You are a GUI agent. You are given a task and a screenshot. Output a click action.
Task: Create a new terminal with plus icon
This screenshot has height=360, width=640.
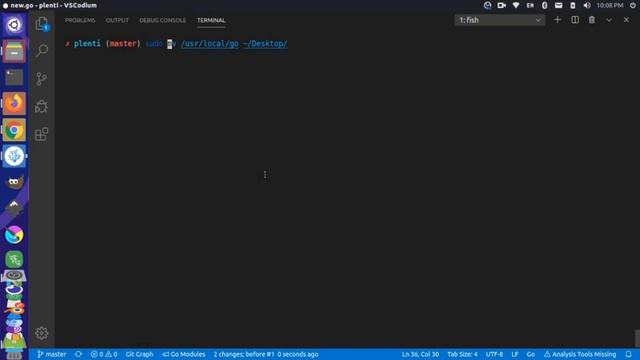(x=557, y=20)
